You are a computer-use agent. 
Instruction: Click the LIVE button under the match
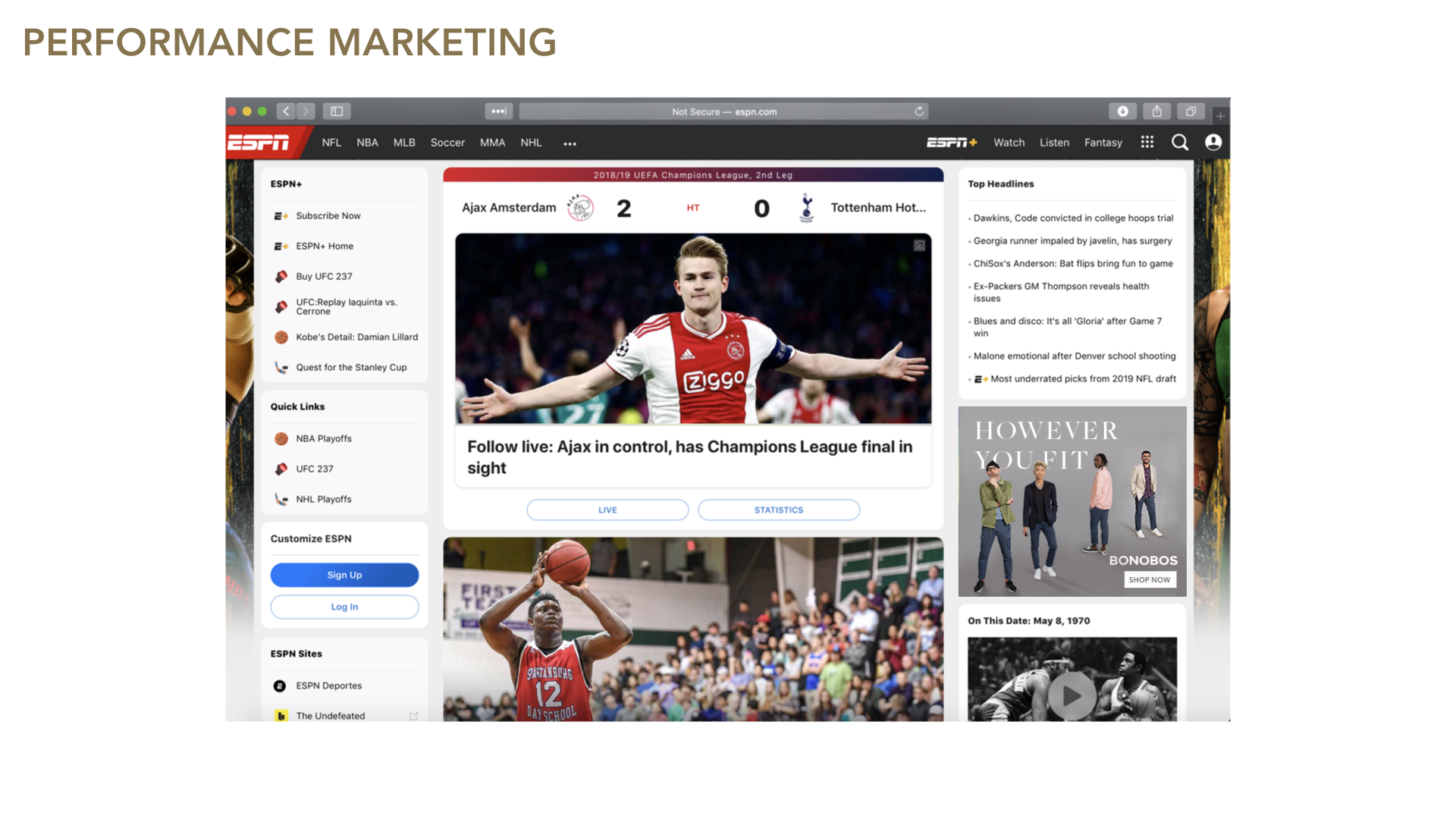[607, 510]
